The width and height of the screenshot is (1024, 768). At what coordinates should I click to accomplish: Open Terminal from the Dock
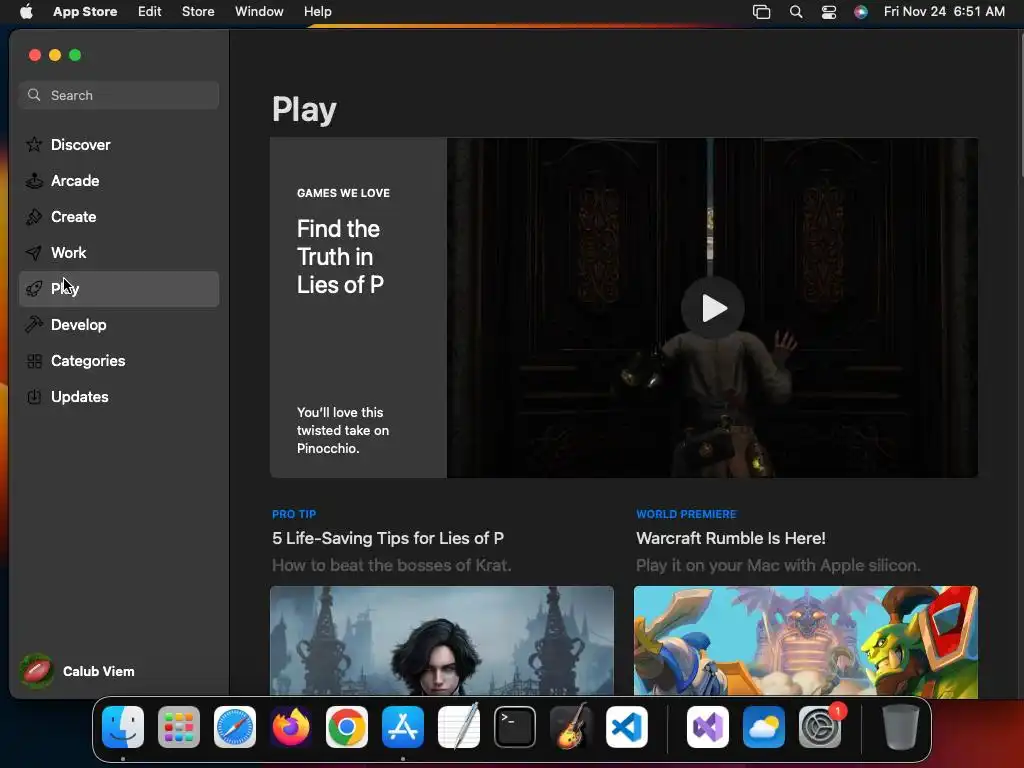[515, 727]
